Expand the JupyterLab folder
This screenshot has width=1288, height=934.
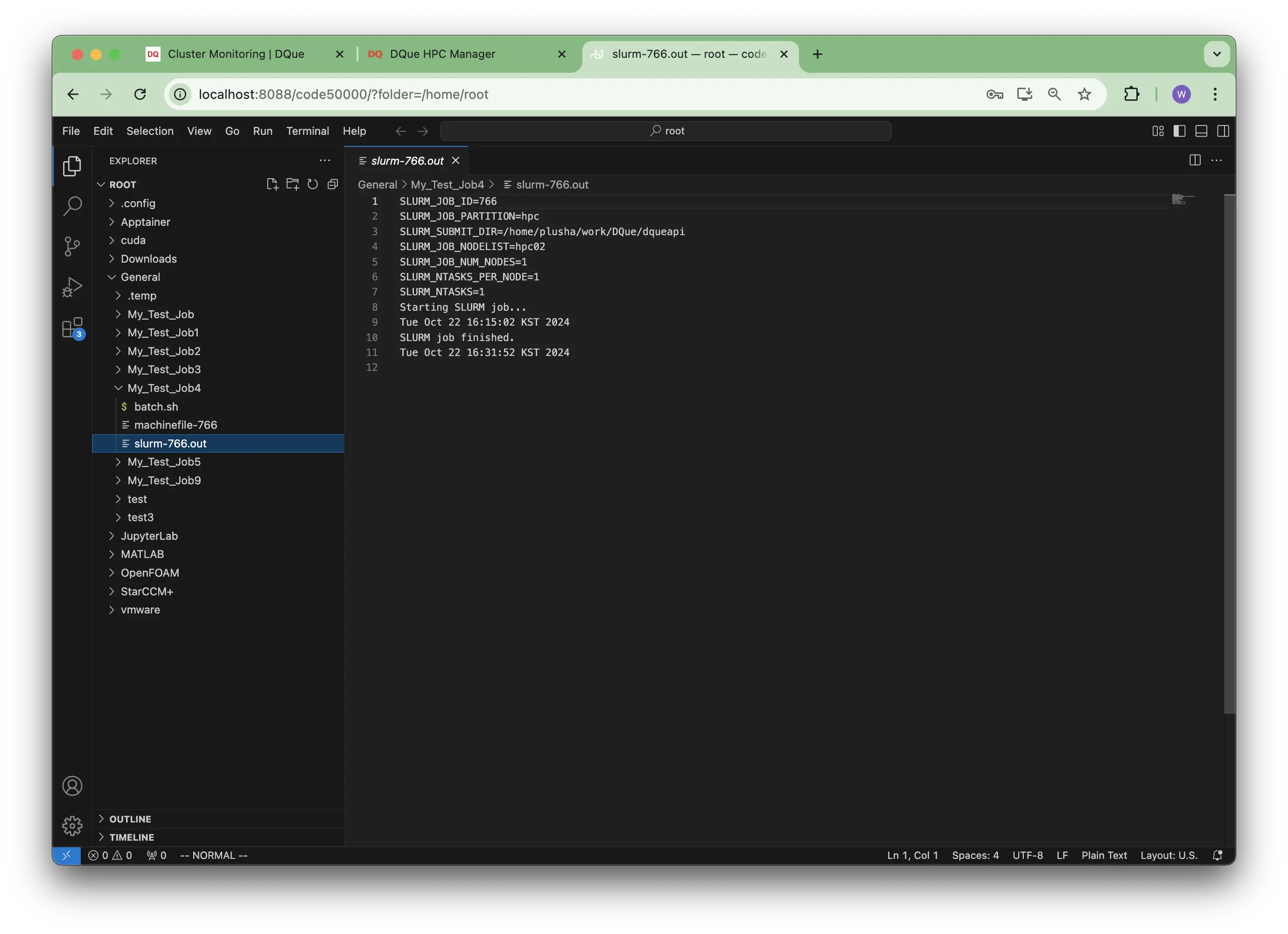pos(149,536)
